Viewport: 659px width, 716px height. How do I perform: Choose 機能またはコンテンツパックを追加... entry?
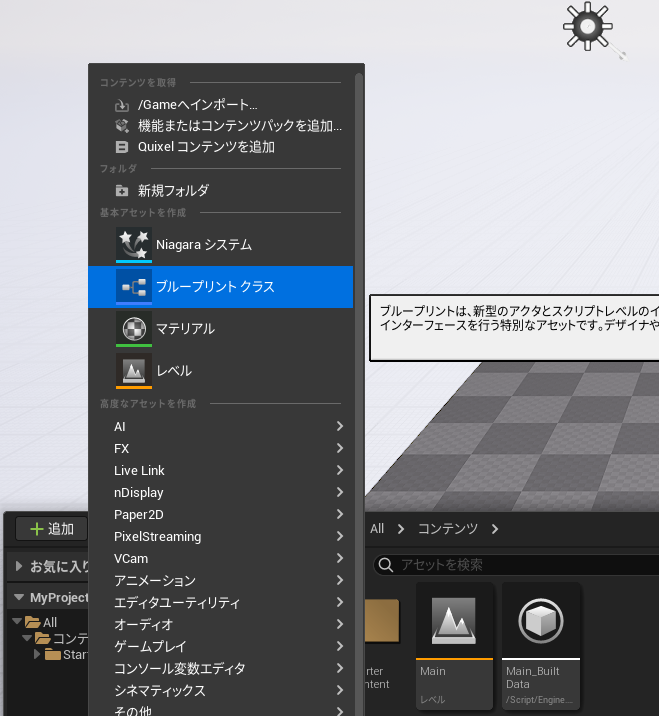pos(221,126)
